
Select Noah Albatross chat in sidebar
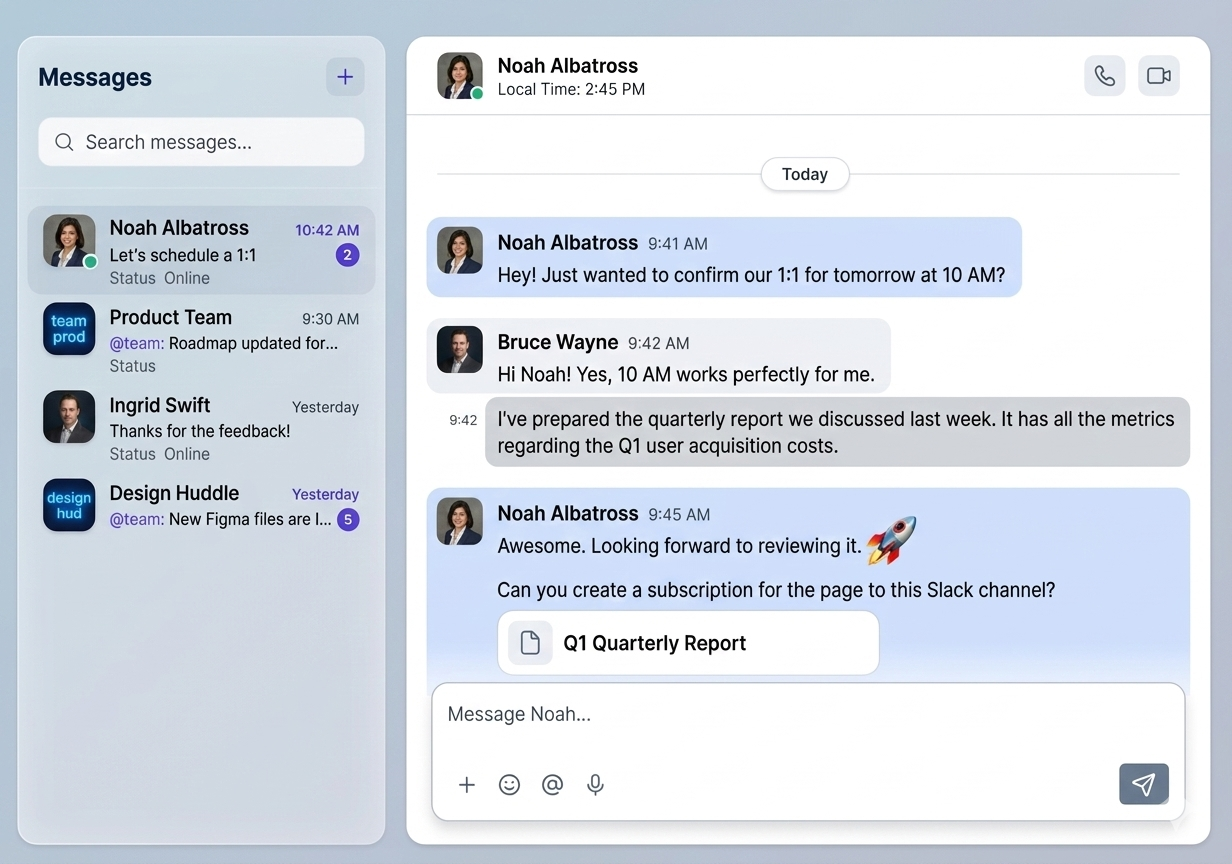200,251
